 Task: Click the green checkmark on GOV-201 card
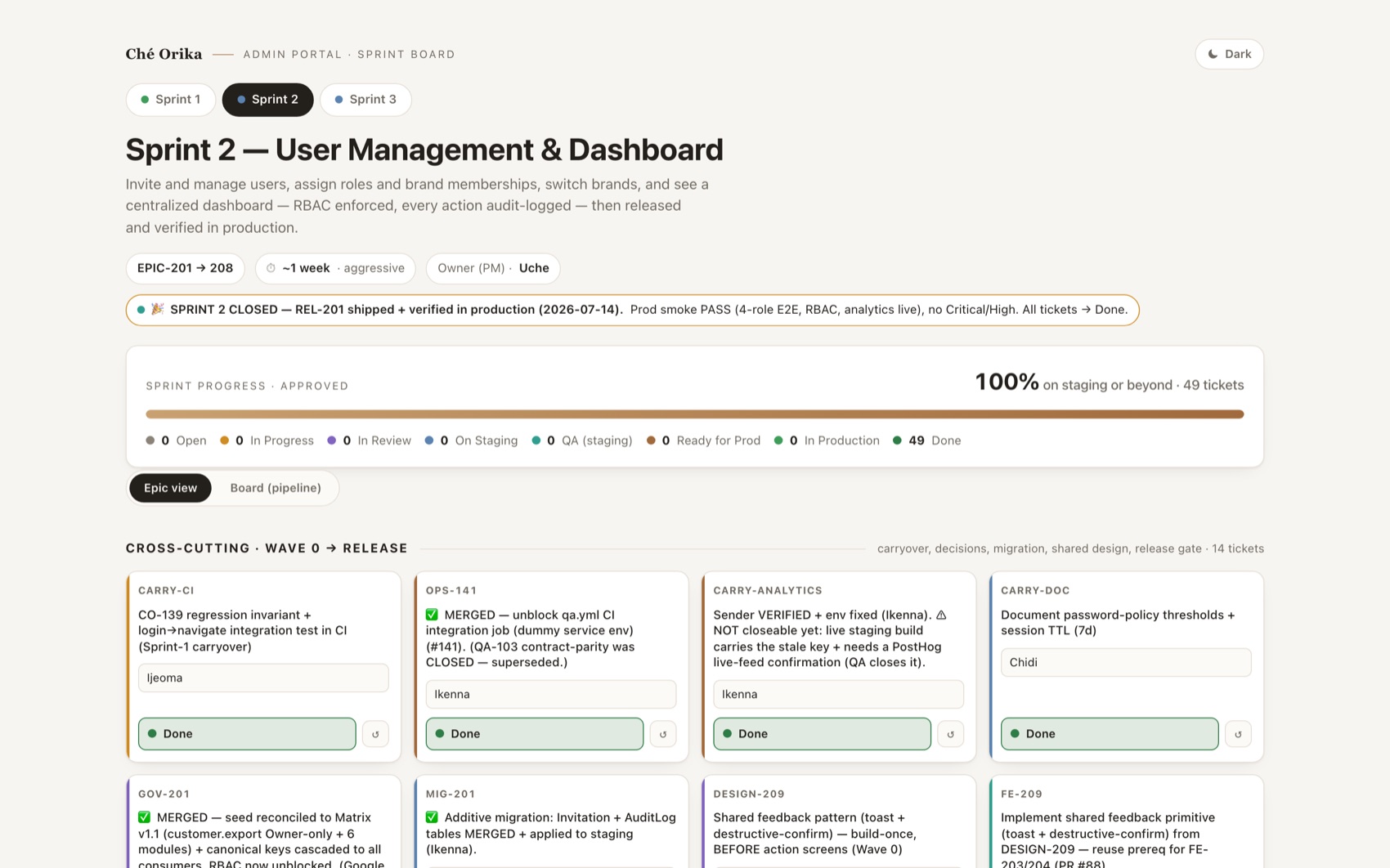(144, 817)
